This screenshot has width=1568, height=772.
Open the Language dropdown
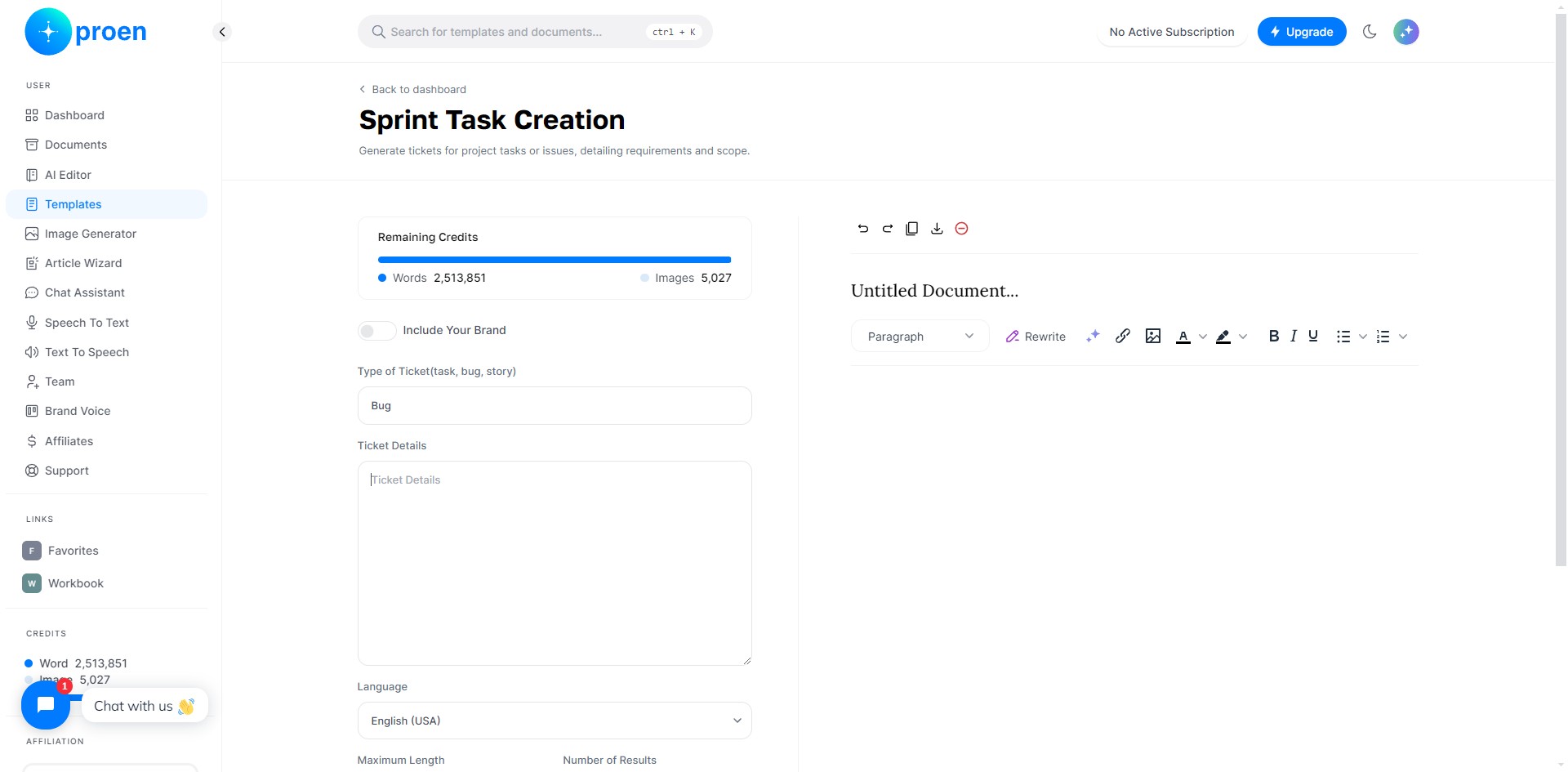pos(555,721)
